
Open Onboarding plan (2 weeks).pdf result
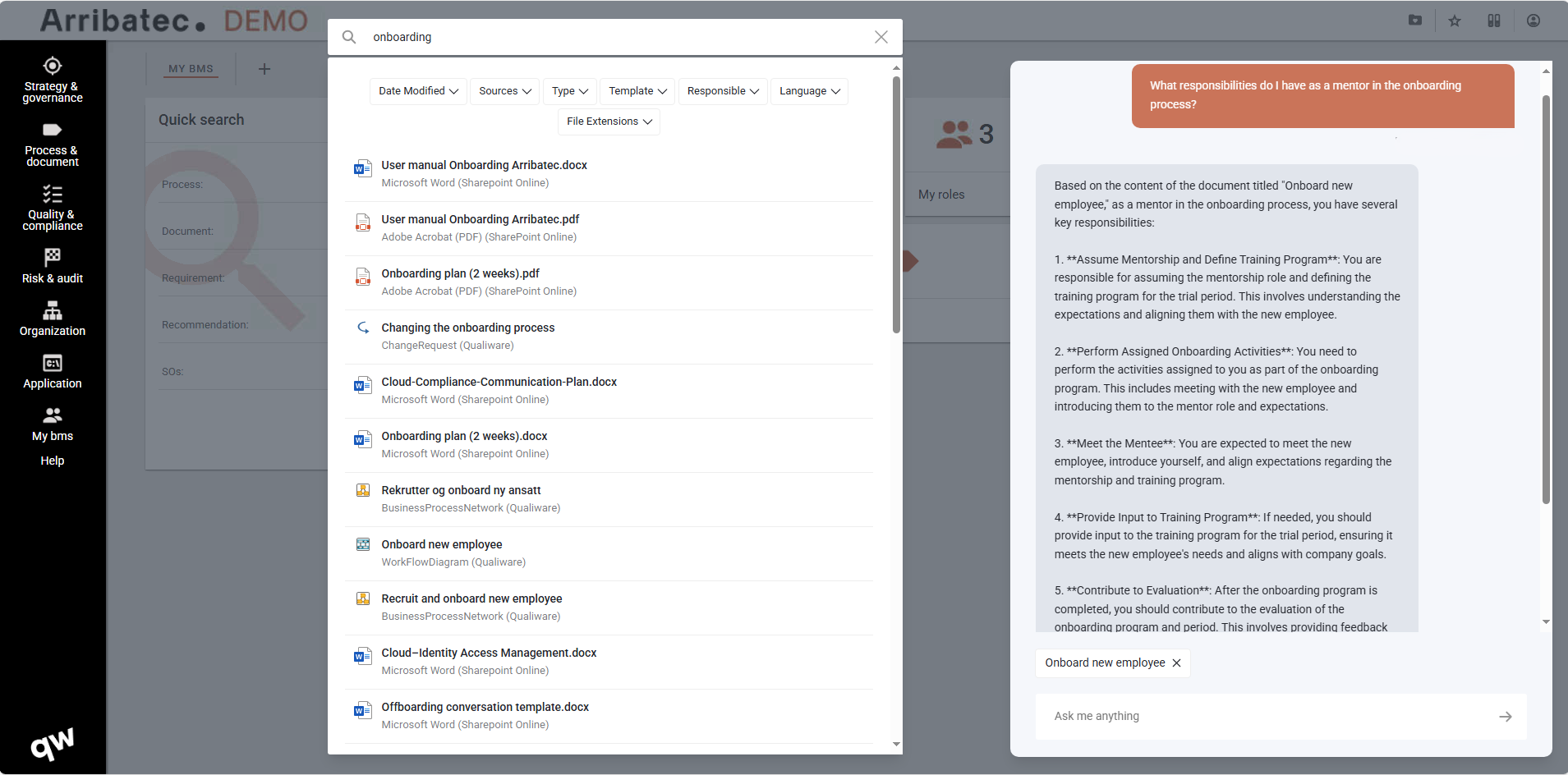point(460,274)
